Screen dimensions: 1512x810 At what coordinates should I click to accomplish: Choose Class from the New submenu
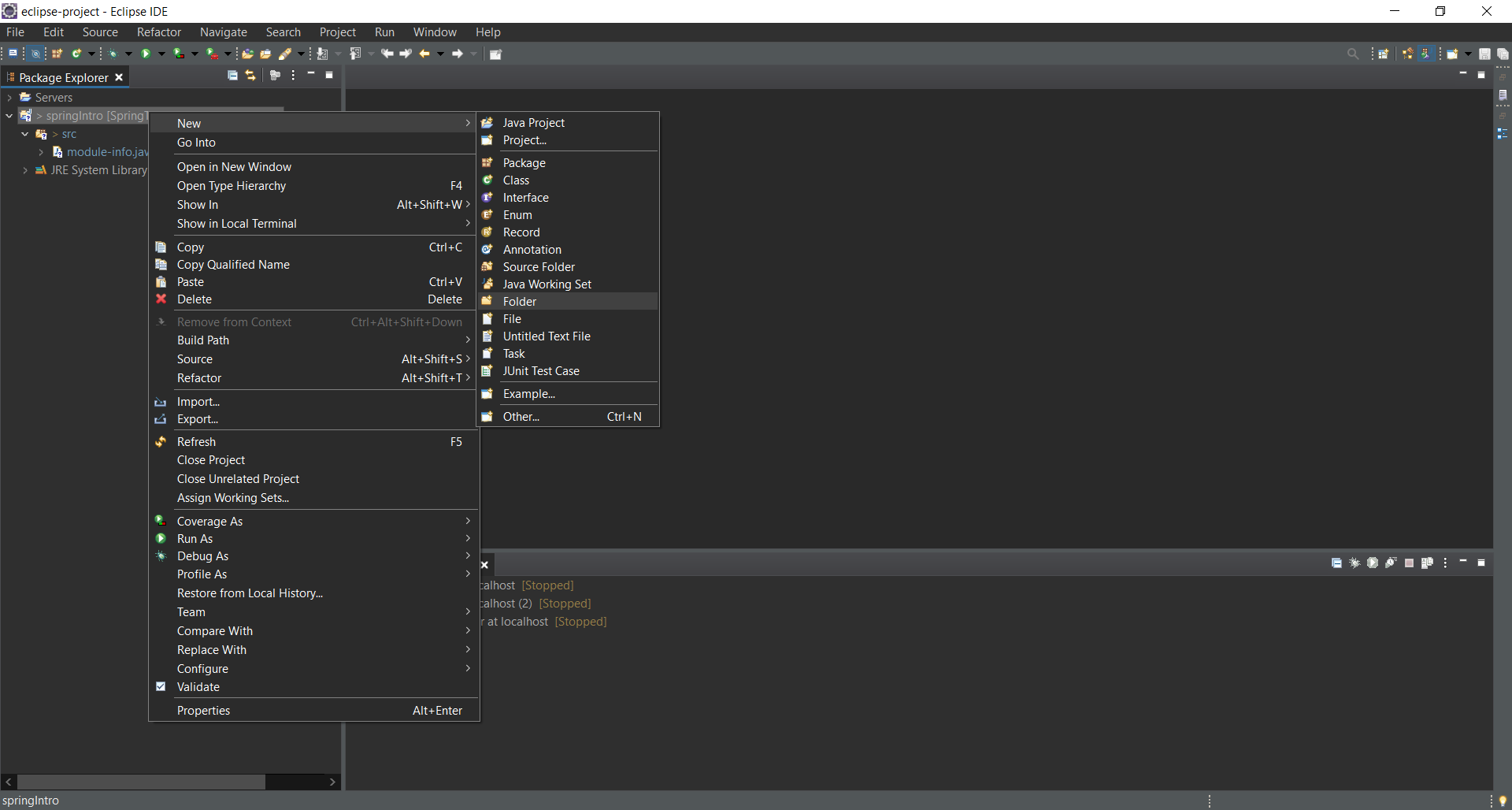(x=569, y=180)
